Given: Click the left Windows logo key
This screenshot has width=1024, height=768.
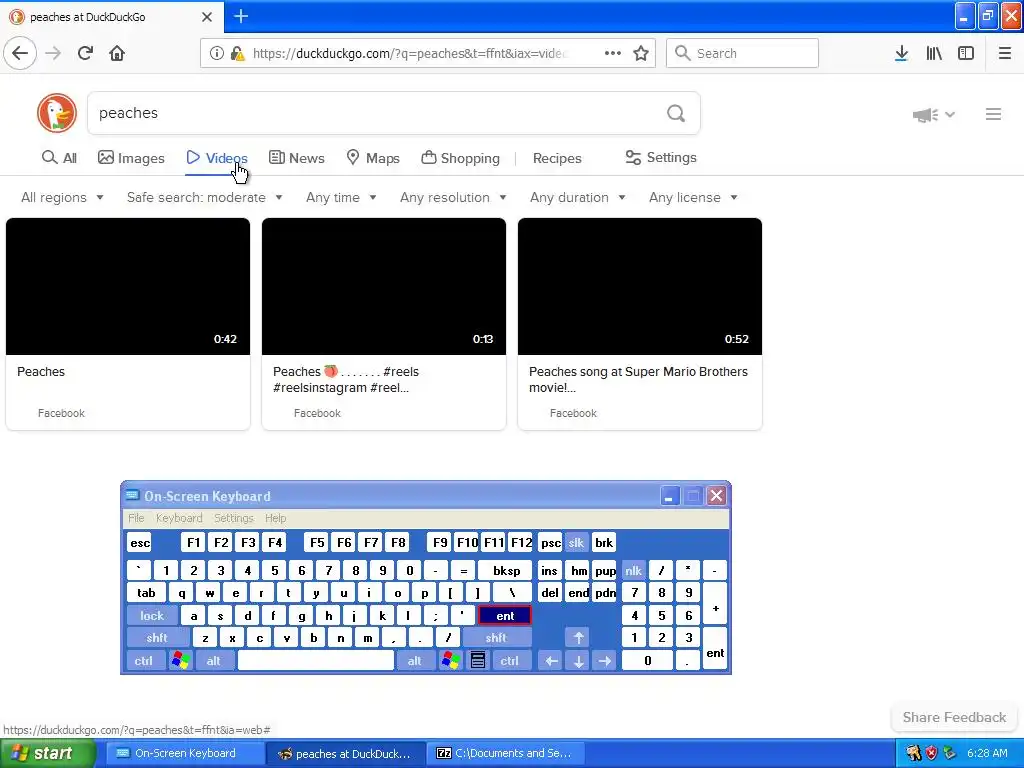Looking at the screenshot, I should [x=180, y=661].
